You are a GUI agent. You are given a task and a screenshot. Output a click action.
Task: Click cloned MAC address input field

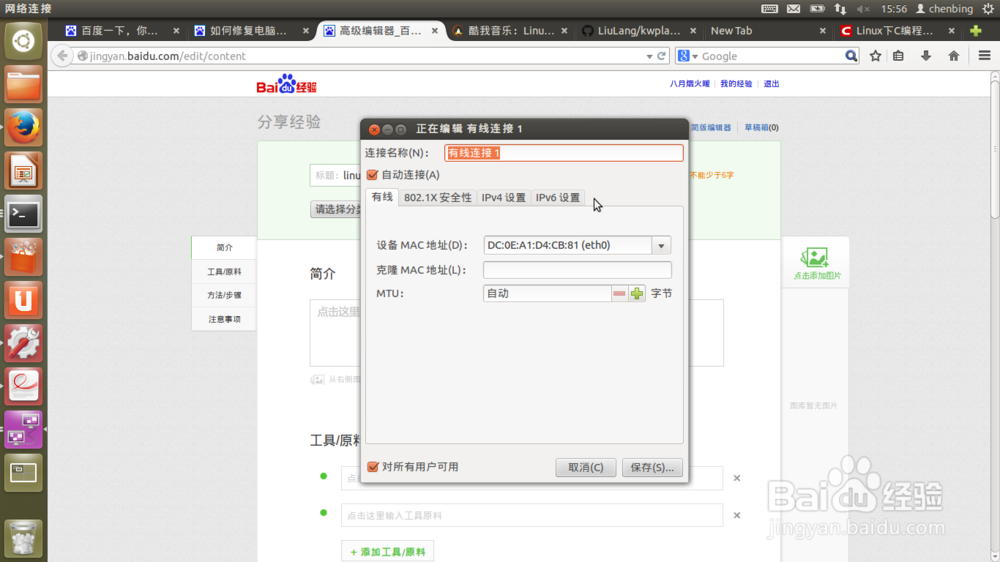[x=577, y=270]
